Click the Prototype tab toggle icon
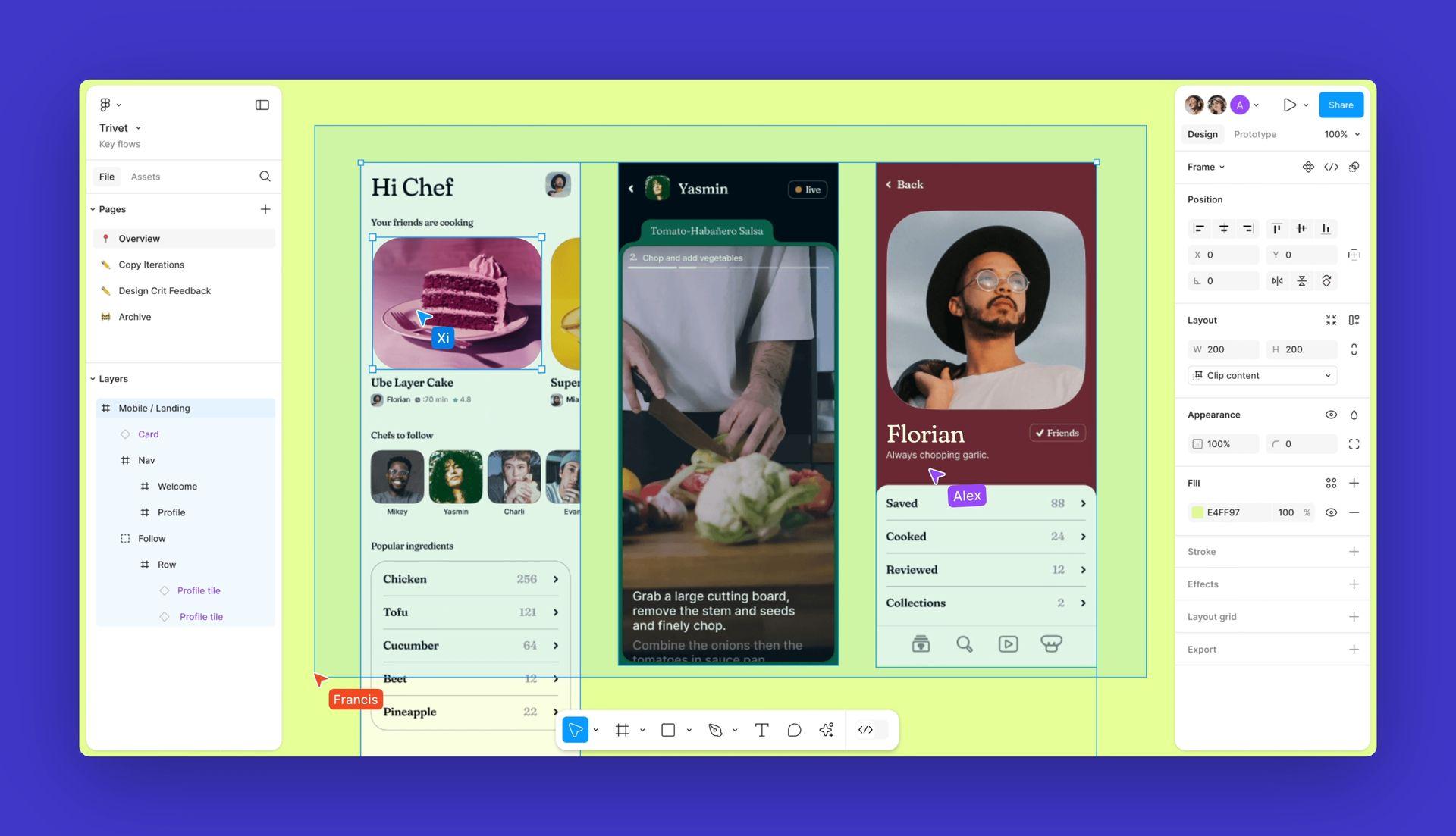Screen dimensions: 1456x836 coord(1254,134)
